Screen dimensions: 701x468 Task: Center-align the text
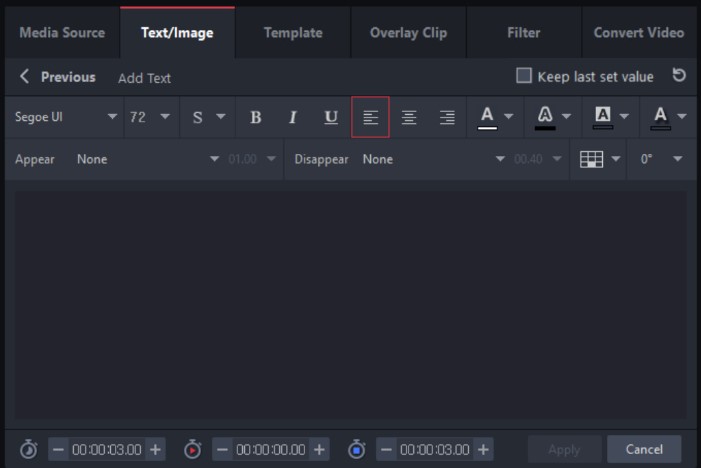click(409, 117)
